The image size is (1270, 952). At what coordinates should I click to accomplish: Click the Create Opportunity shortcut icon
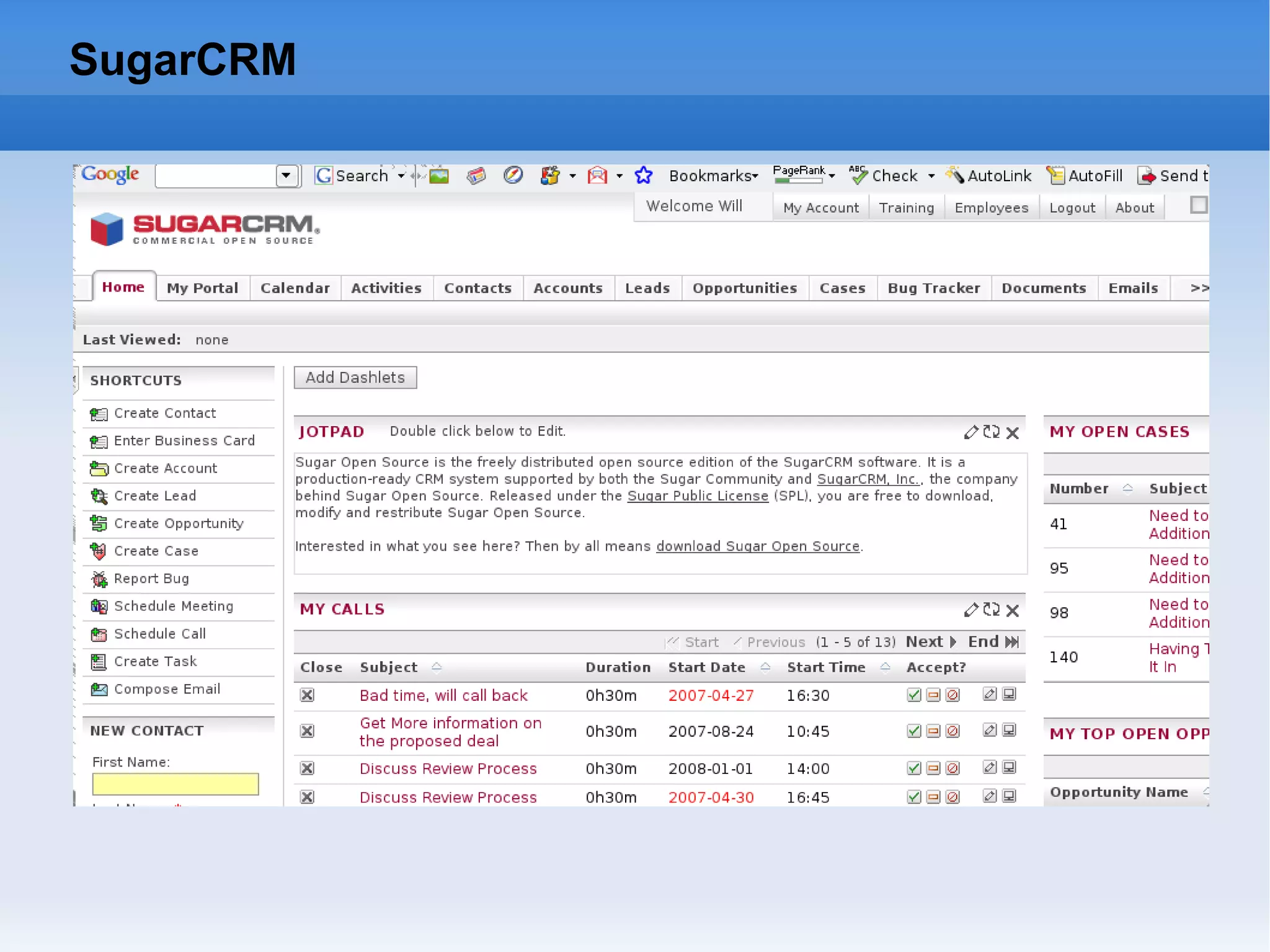99,524
